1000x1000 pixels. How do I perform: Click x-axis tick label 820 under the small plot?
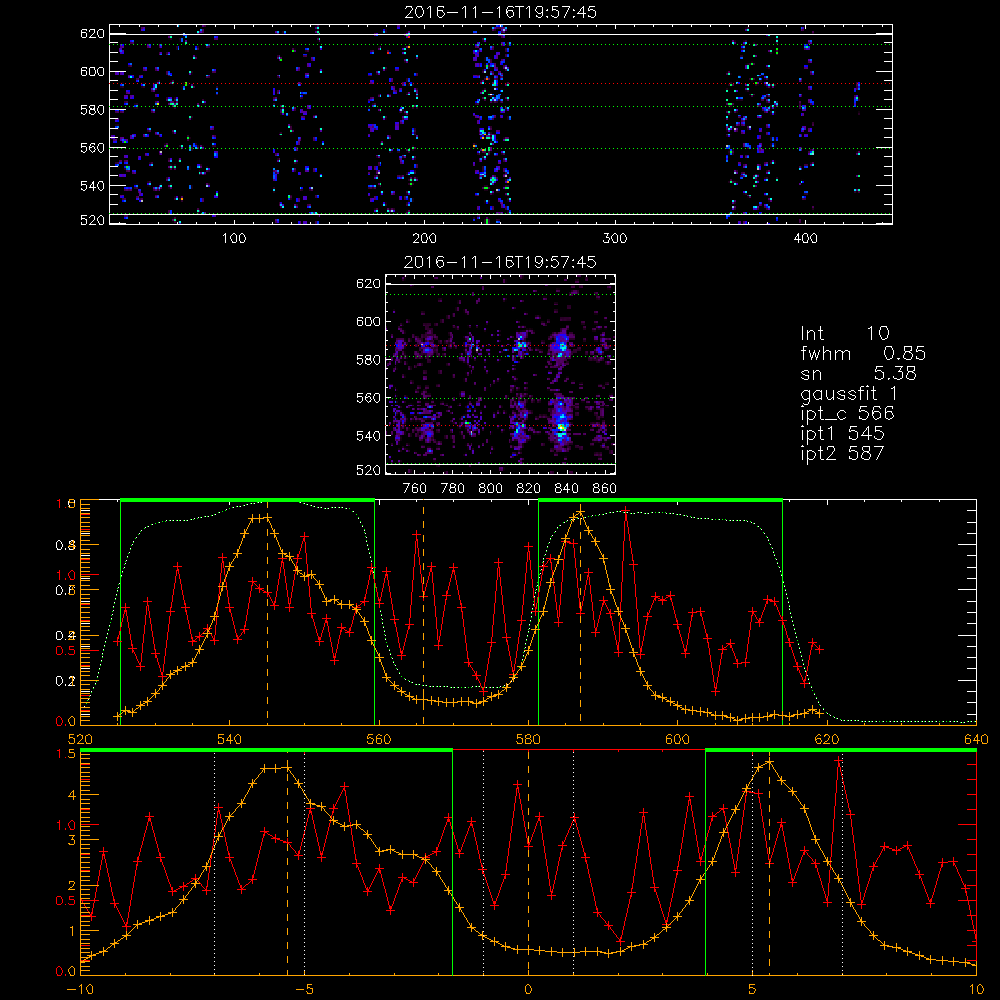pyautogui.click(x=529, y=489)
